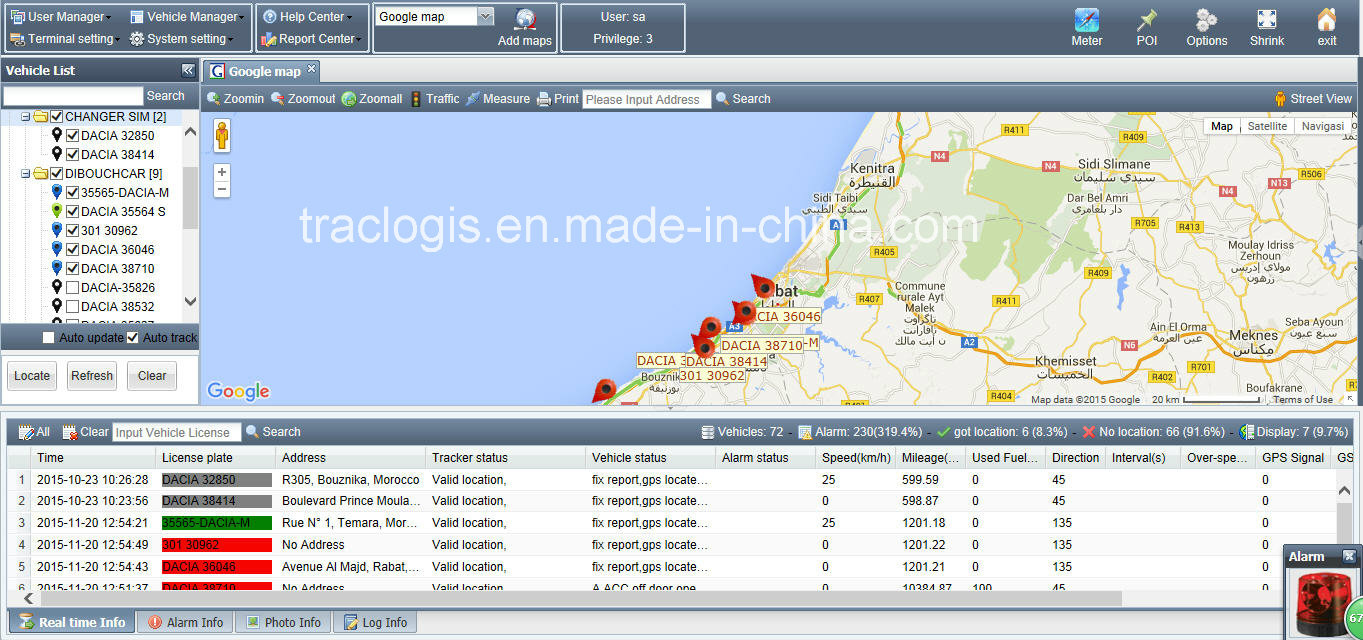Open Help Center menu

click(307, 17)
